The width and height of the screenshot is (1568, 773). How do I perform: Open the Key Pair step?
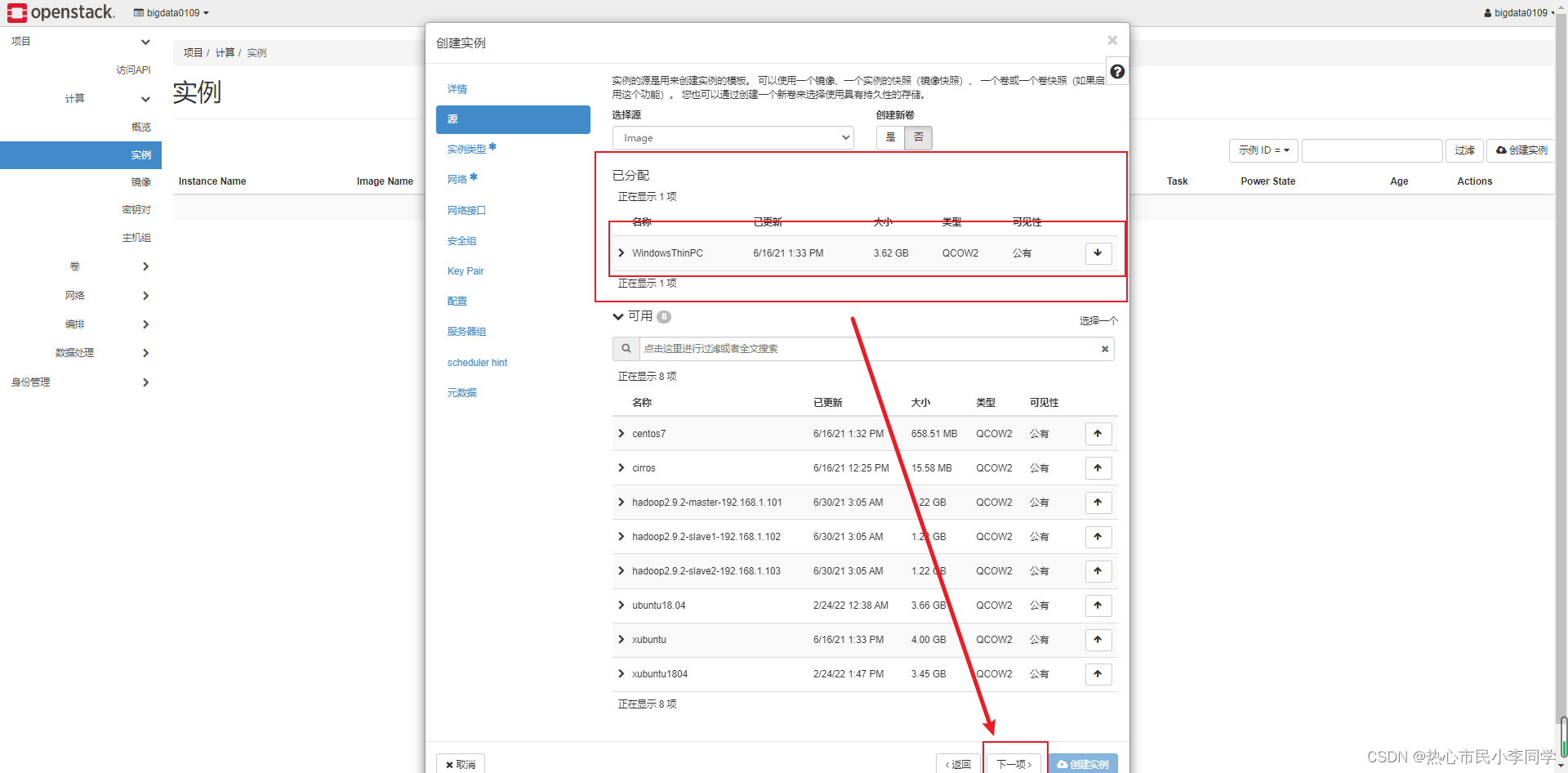click(465, 271)
